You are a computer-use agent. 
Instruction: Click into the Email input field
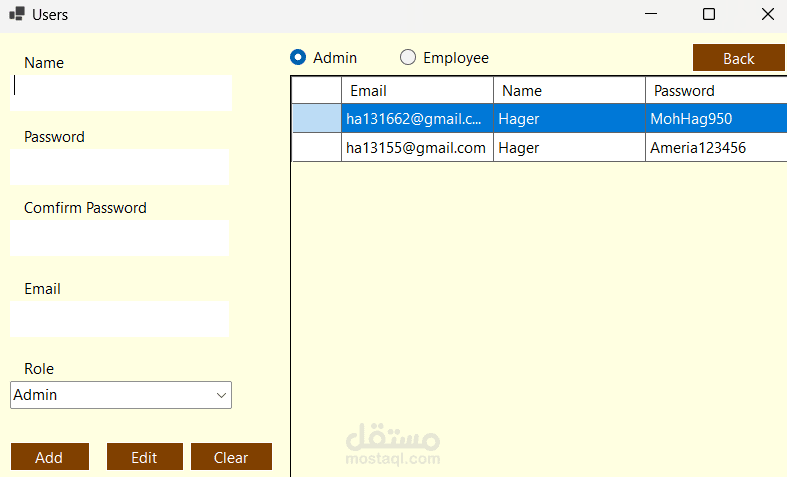[119, 319]
